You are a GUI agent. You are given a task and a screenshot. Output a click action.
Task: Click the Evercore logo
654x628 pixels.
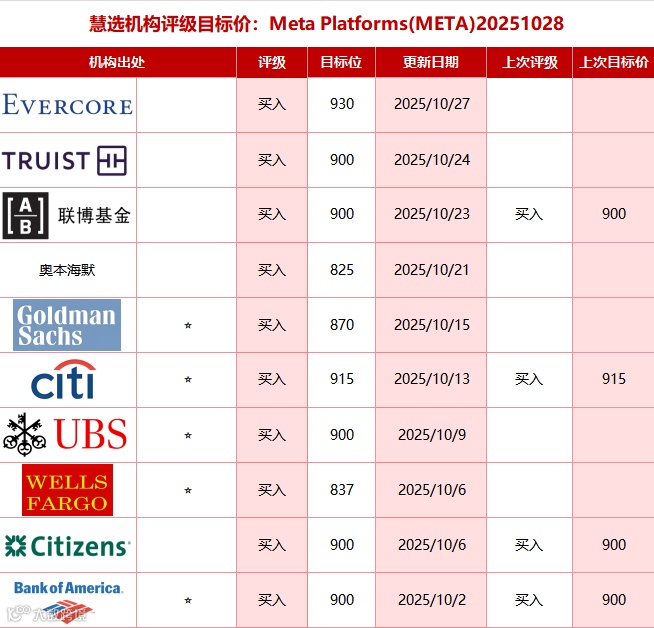(x=68, y=105)
